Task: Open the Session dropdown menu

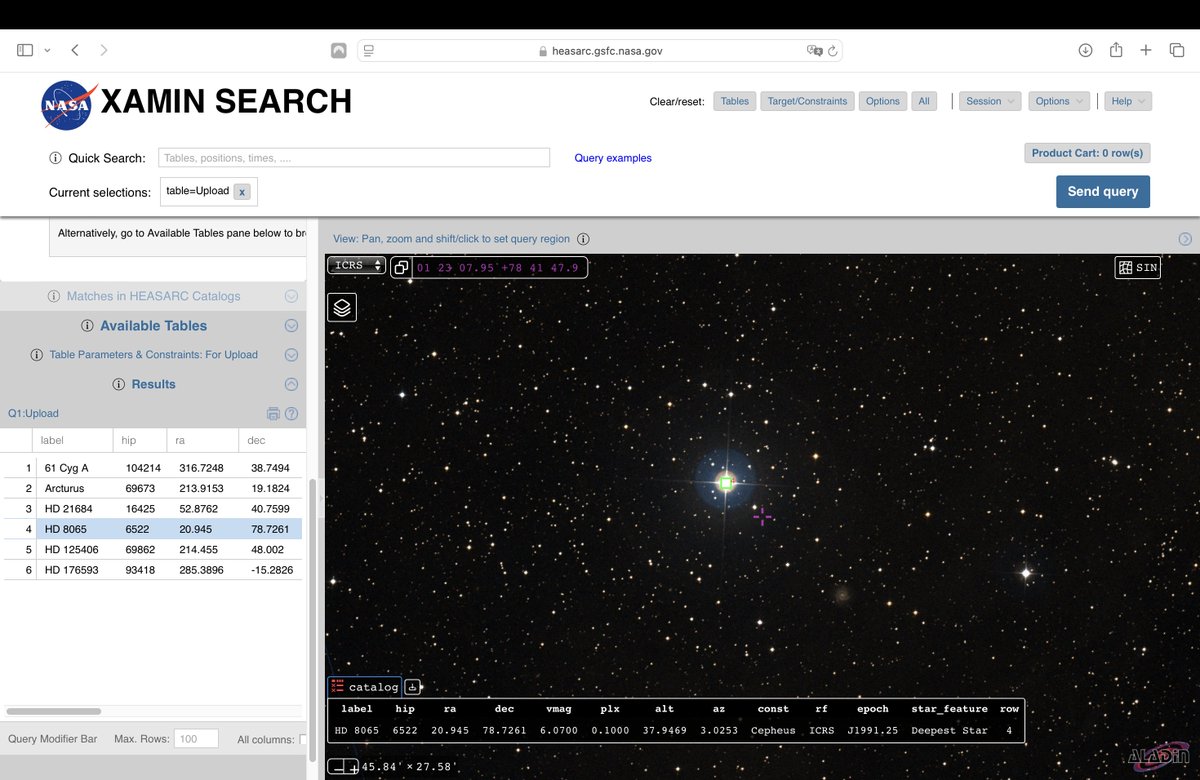Action: tap(990, 101)
